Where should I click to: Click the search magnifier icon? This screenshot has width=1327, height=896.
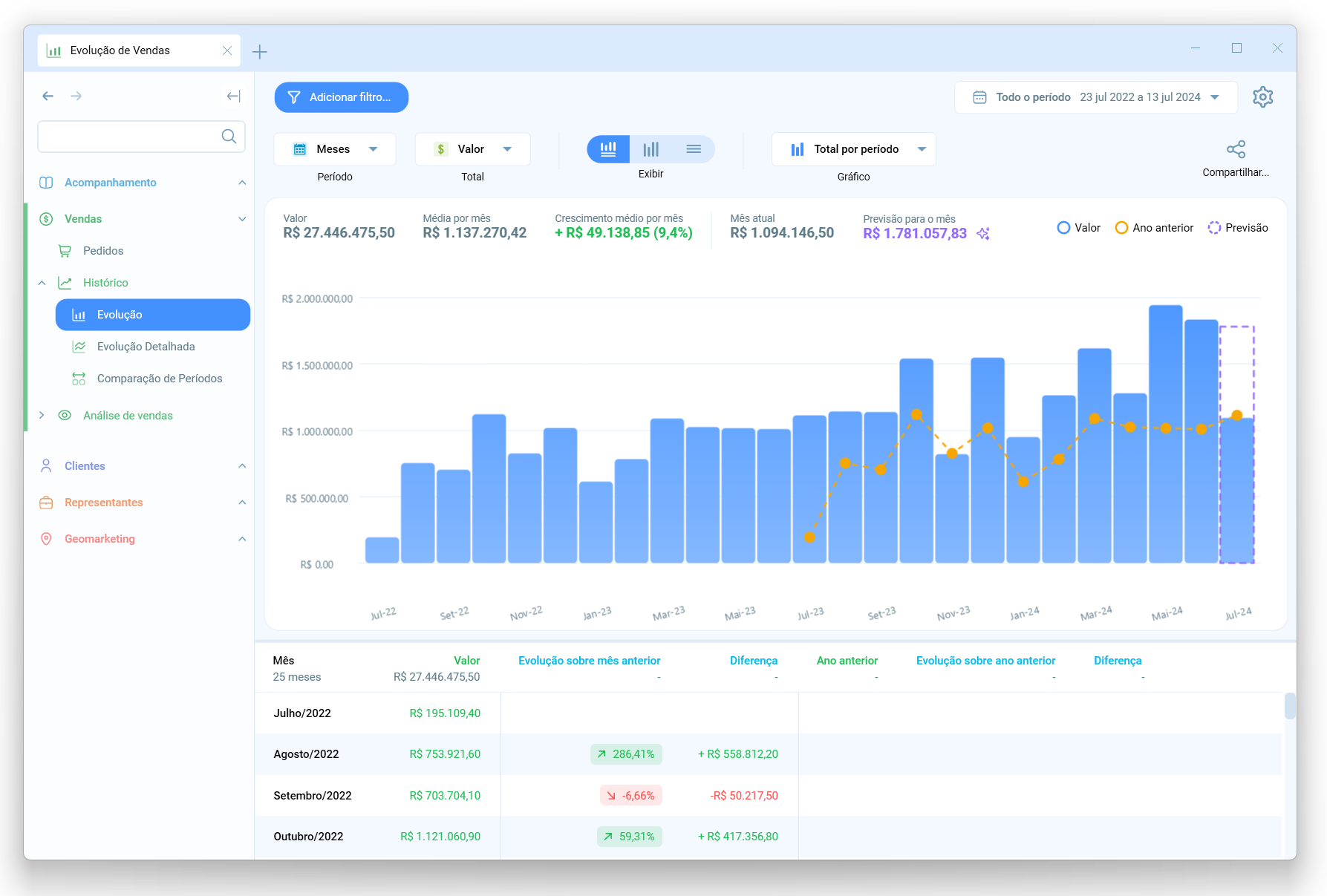point(229,137)
